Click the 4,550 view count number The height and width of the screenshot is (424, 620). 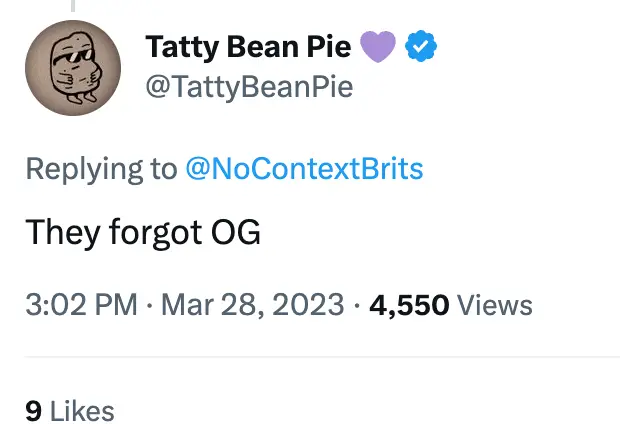[409, 305]
